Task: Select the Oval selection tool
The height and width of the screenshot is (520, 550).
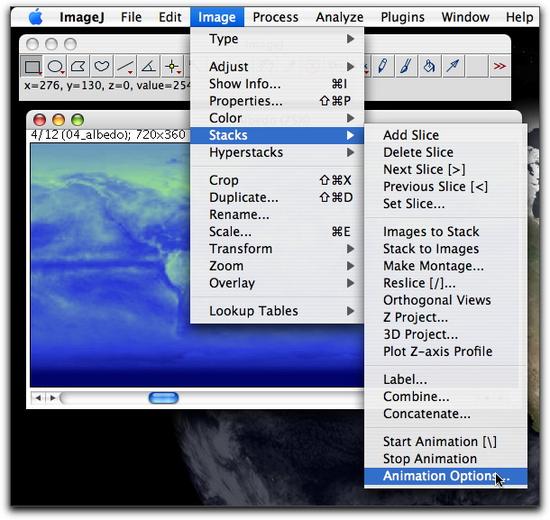Action: [x=55, y=66]
